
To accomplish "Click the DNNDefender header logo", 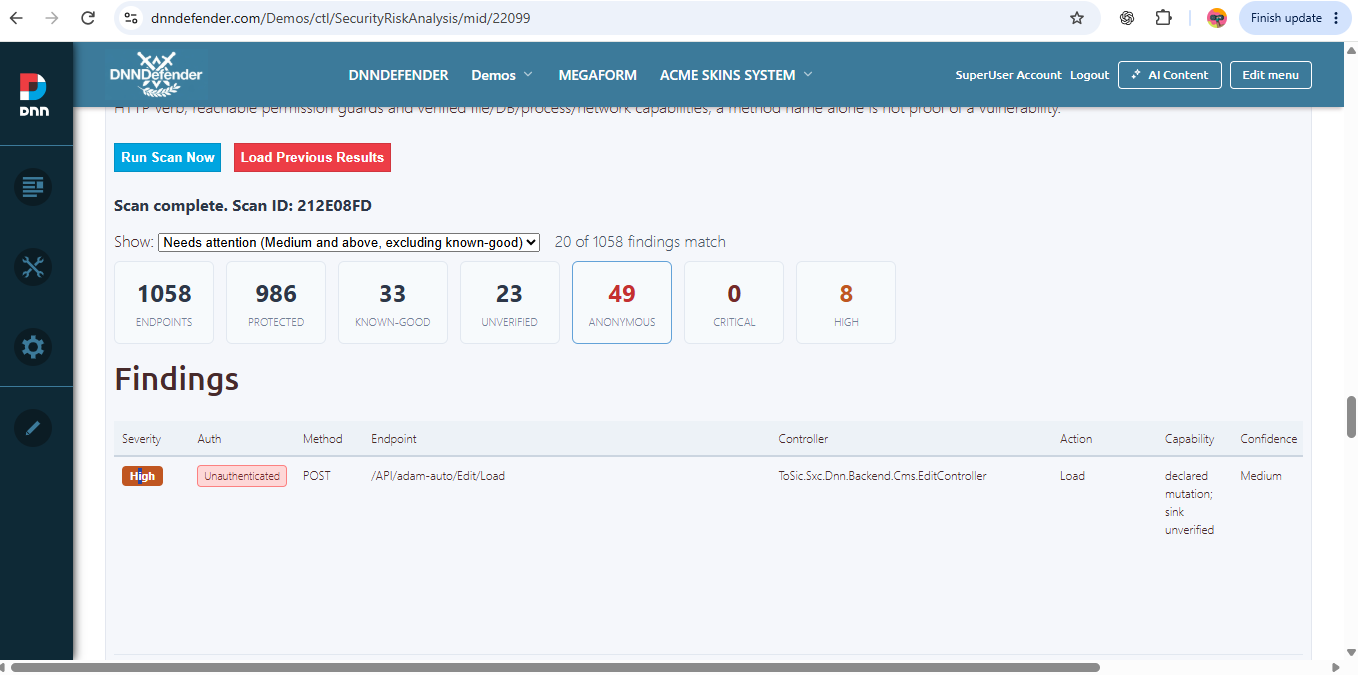I will point(156,74).
